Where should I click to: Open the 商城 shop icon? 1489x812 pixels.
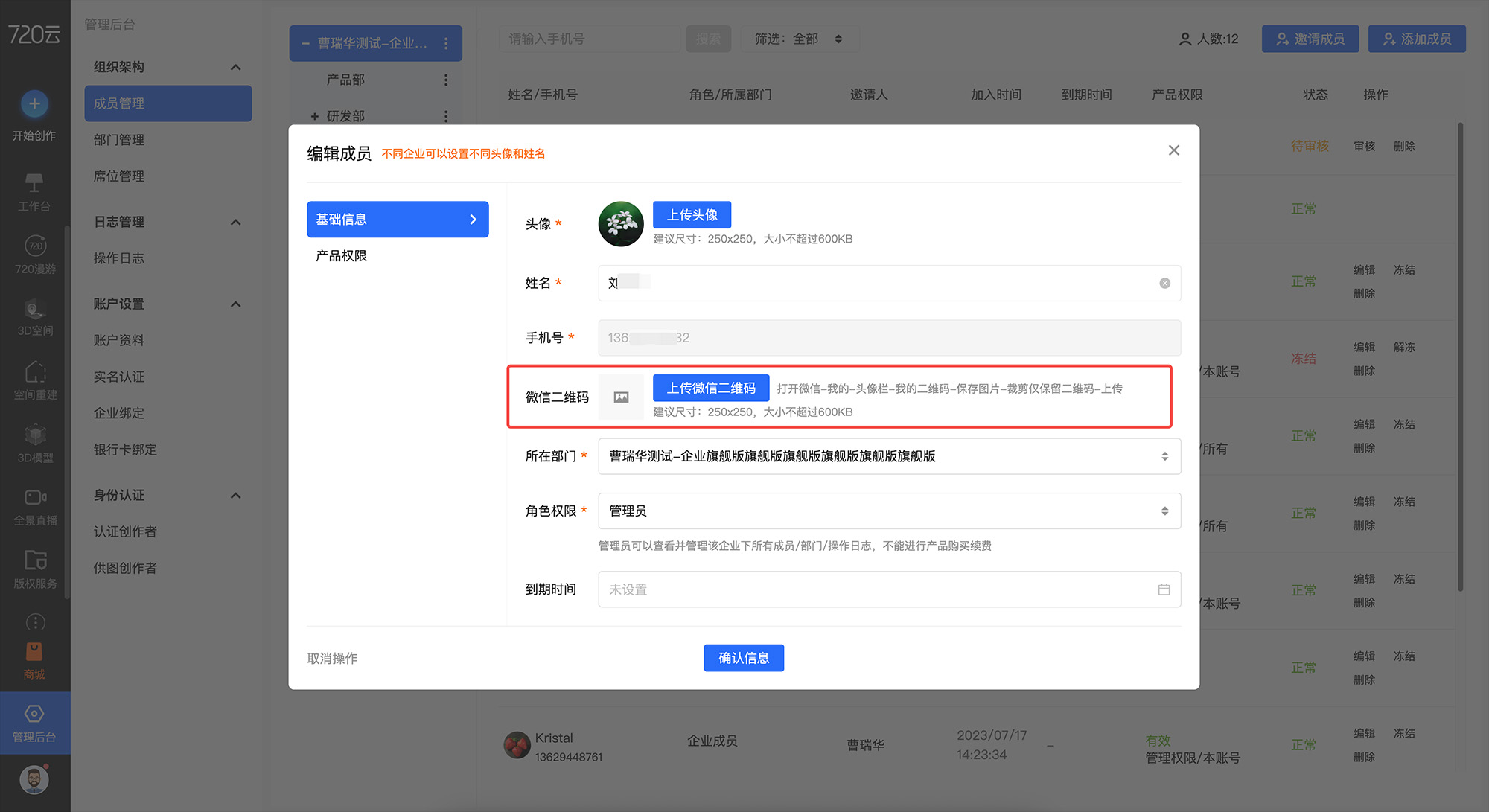click(x=34, y=652)
